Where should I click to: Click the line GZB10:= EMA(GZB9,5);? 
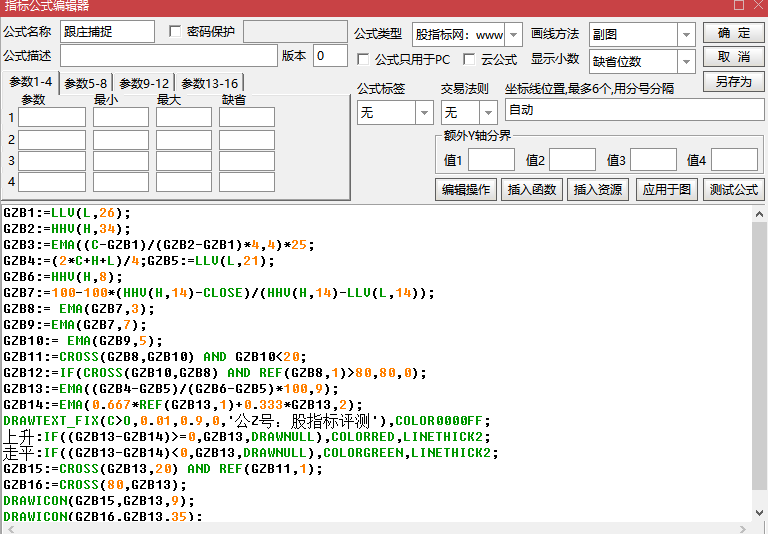(83, 341)
